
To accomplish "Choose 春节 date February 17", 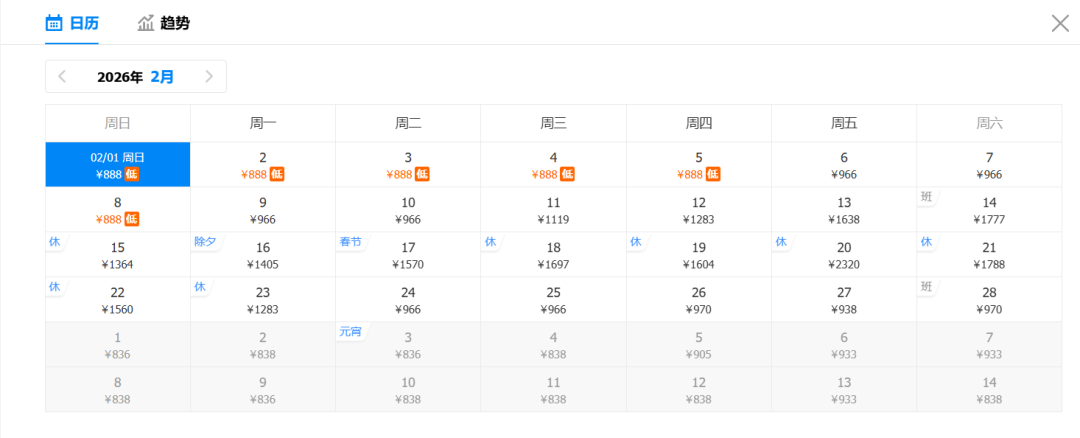I will pyautogui.click(x=408, y=255).
